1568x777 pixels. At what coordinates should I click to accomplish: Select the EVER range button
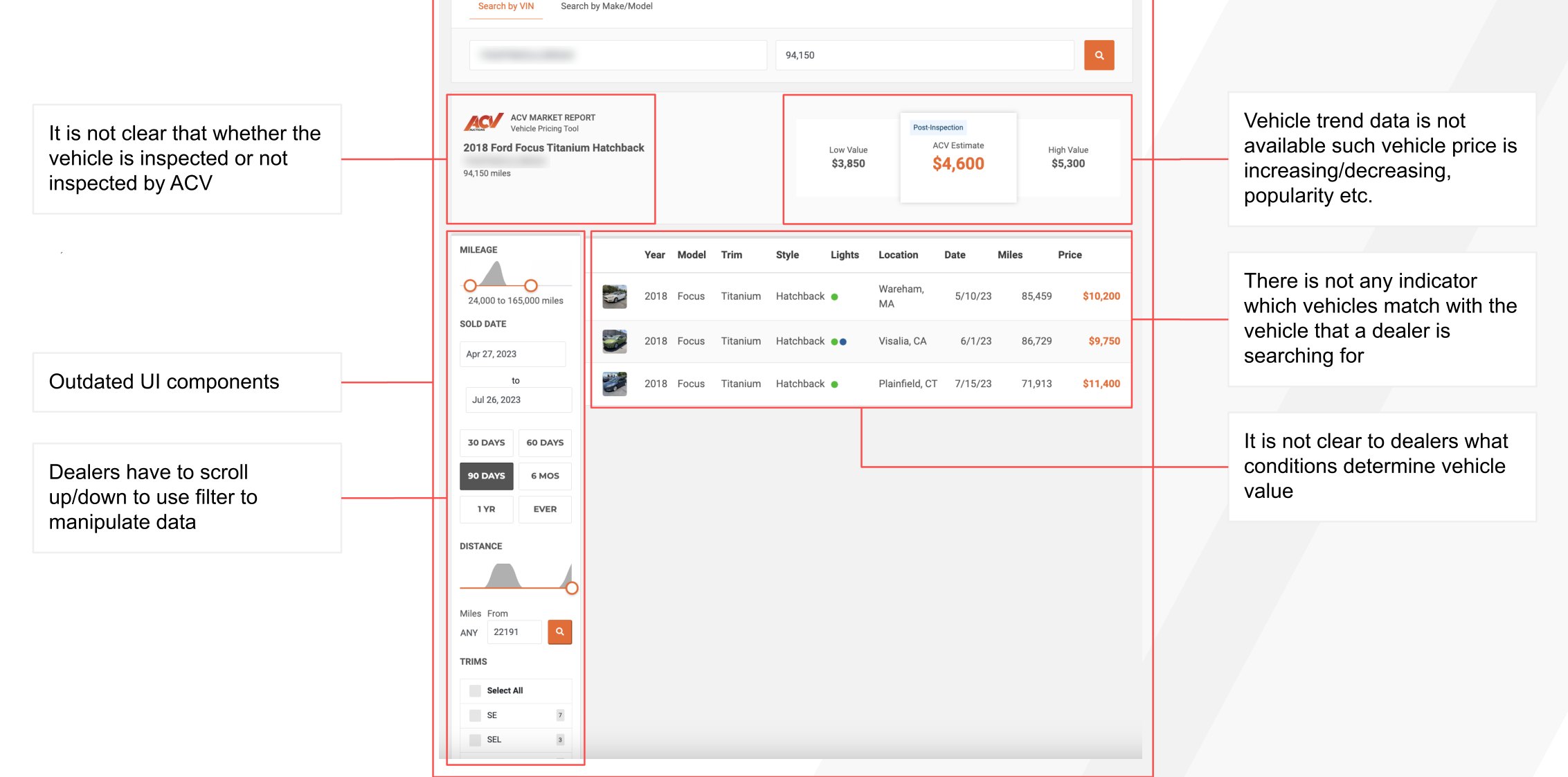545,509
